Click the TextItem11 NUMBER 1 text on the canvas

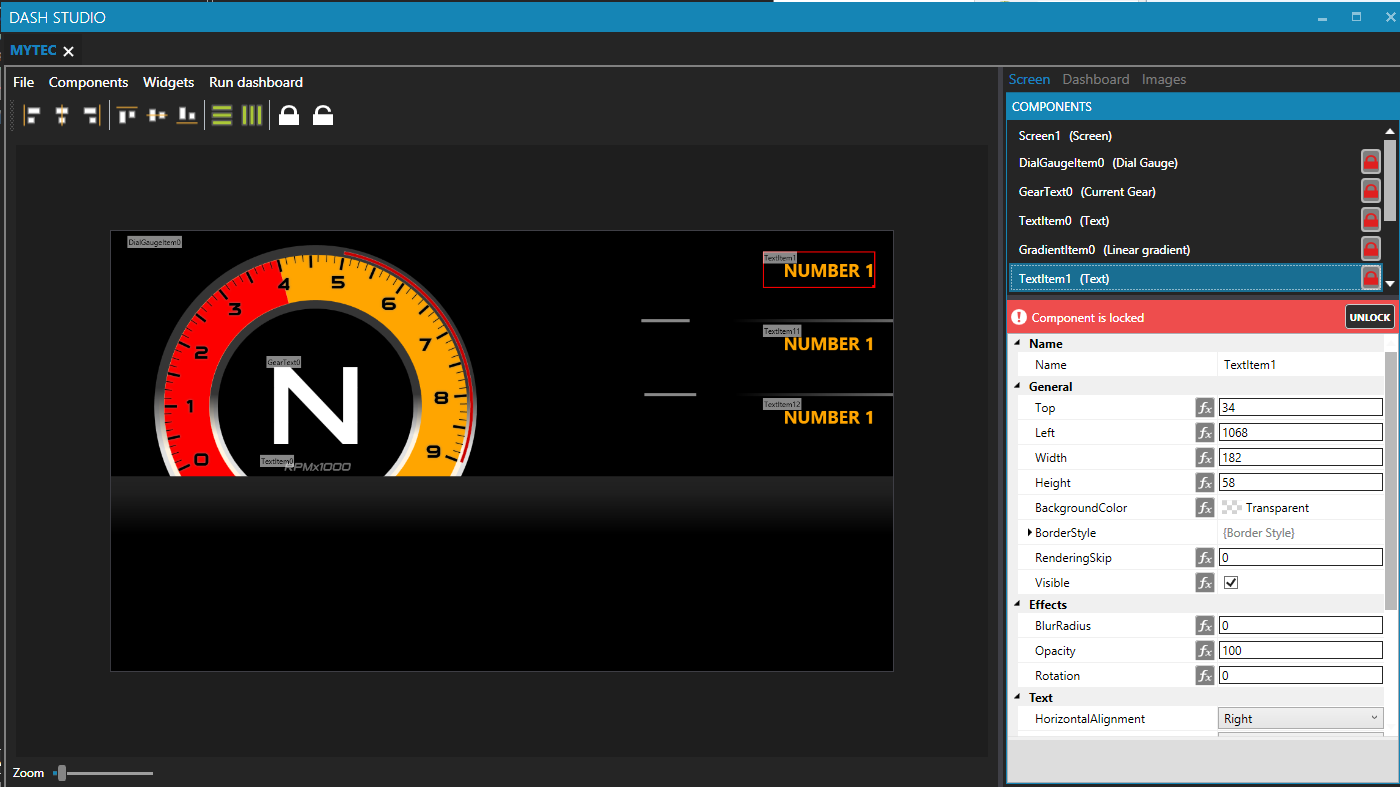pyautogui.click(x=829, y=344)
